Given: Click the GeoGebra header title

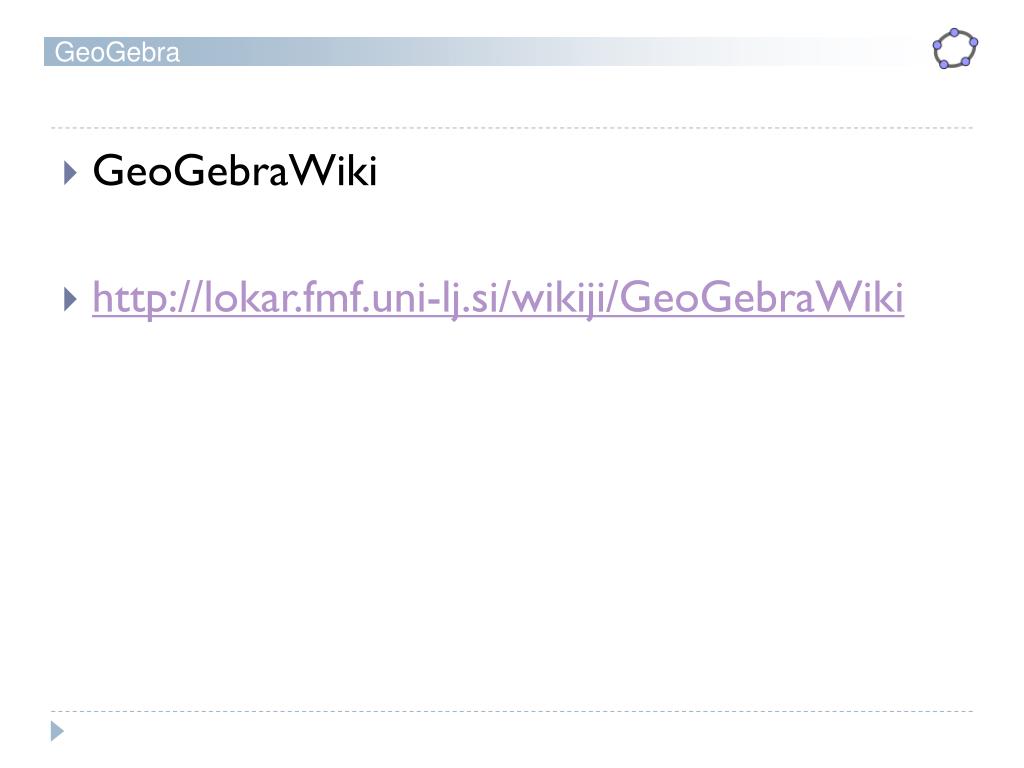Looking at the screenshot, I should click(x=117, y=52).
